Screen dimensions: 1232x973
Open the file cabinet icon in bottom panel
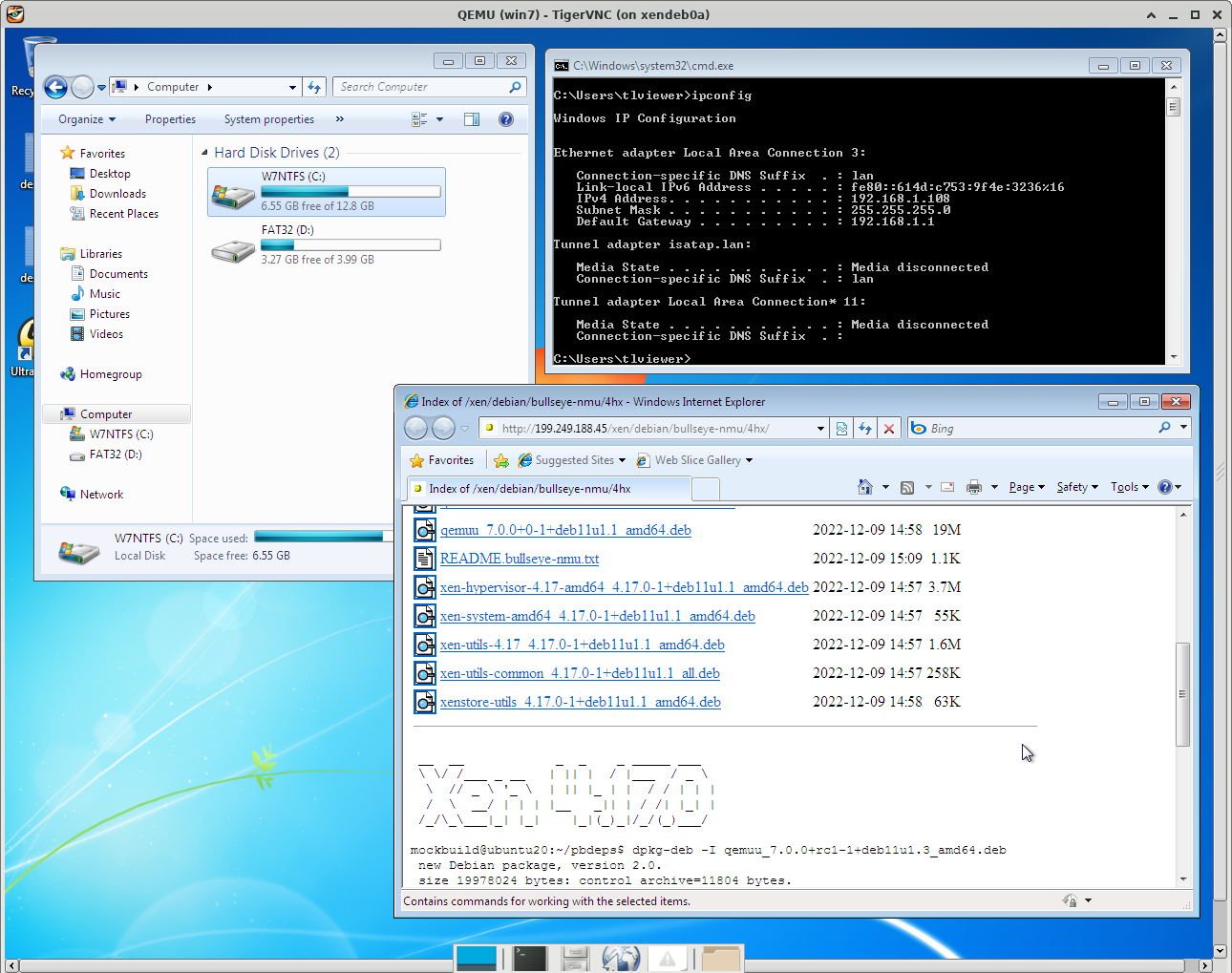click(x=575, y=959)
